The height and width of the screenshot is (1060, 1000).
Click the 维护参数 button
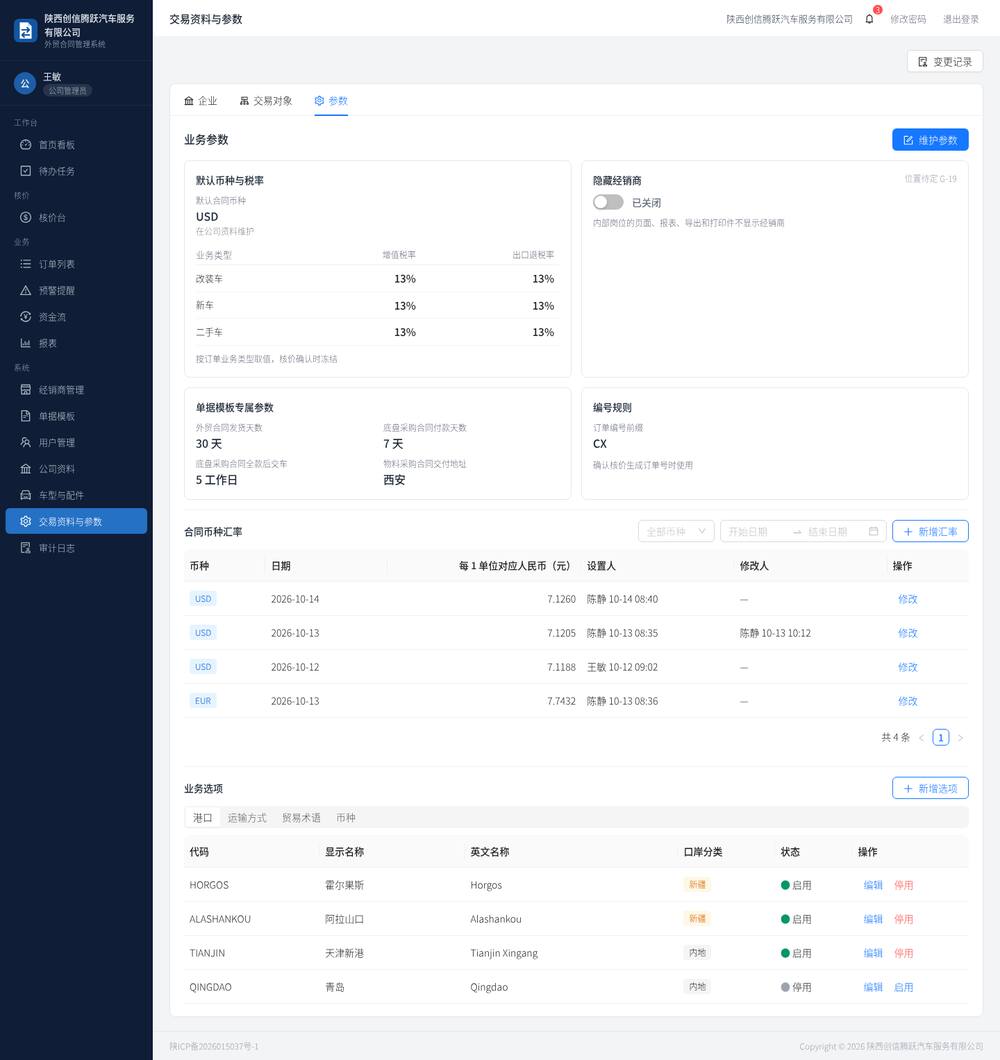[930, 140]
